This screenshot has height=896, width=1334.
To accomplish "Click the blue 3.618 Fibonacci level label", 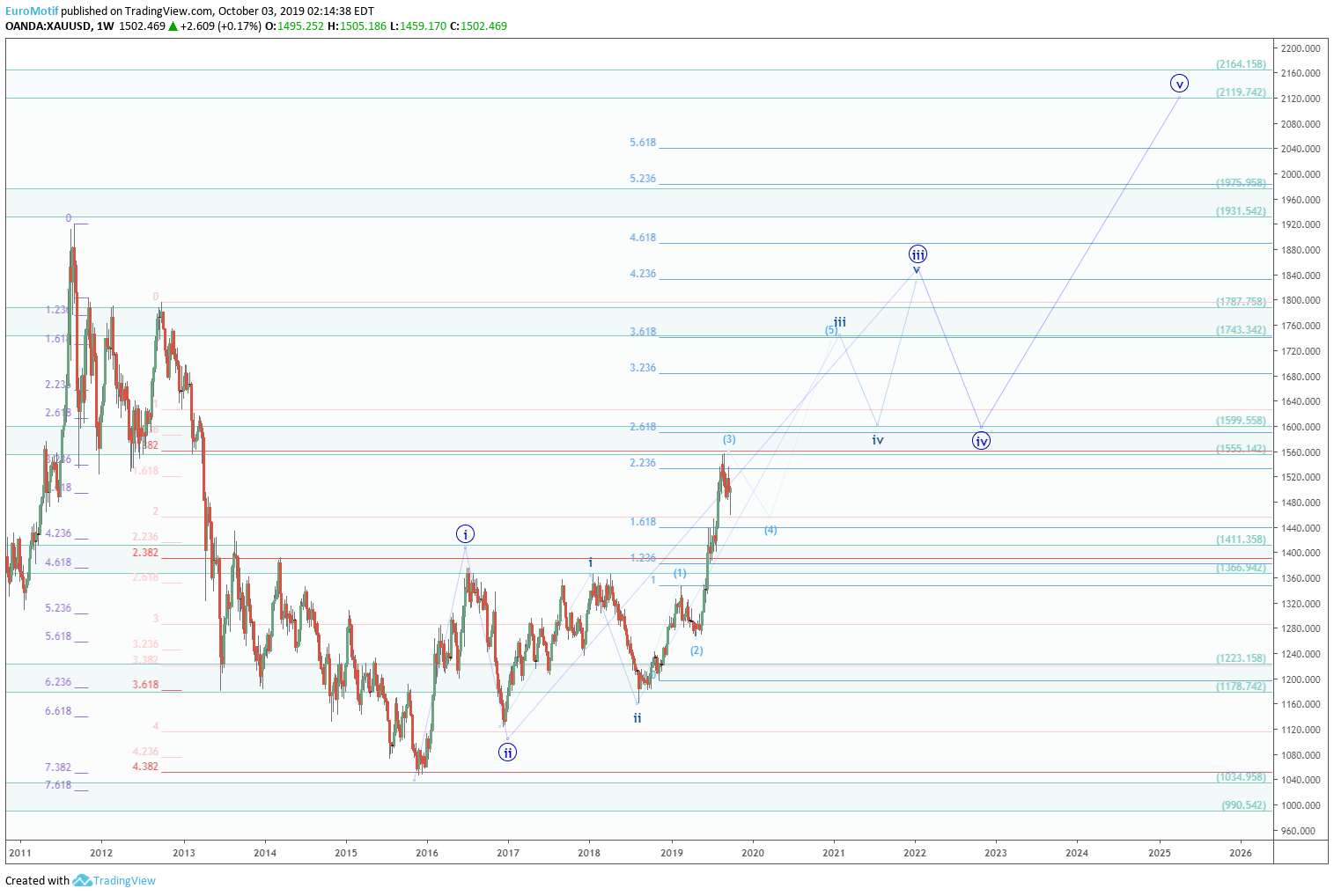I will [643, 332].
